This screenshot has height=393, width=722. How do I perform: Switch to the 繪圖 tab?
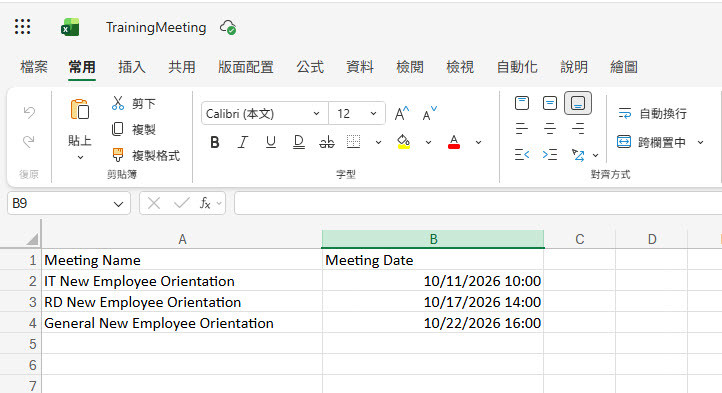(624, 67)
